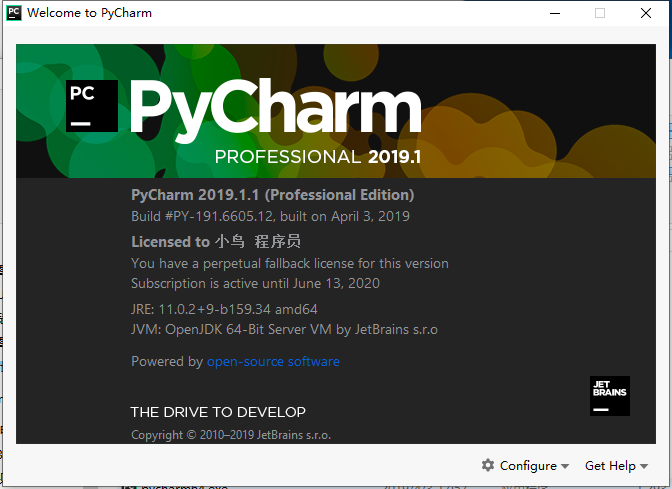Image resolution: width=672 pixels, height=489 pixels.
Task: Click the perpetual fallback license text
Action: click(290, 263)
